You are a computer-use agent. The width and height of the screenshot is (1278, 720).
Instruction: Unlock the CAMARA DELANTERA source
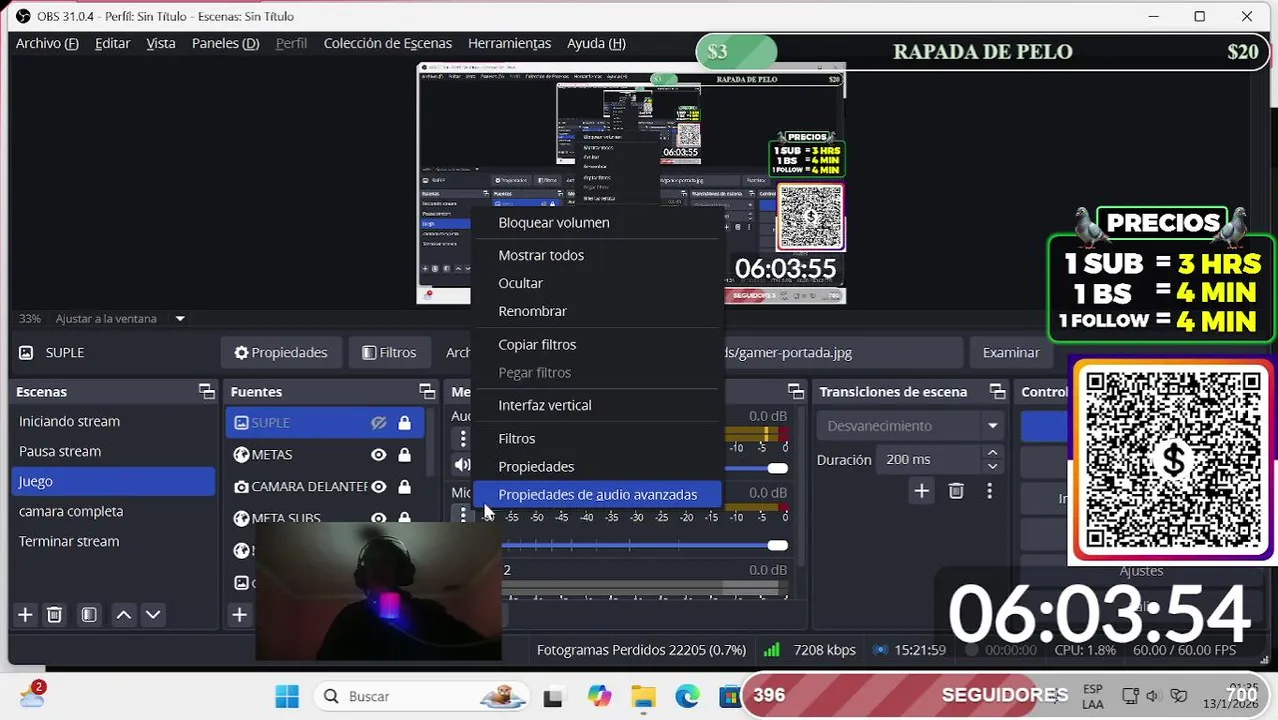pos(404,487)
